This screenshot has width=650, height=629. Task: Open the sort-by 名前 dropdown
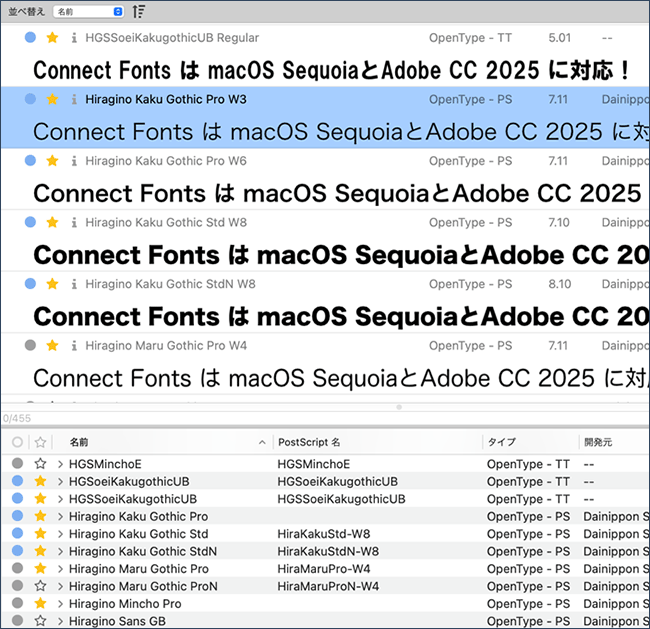tap(88, 12)
